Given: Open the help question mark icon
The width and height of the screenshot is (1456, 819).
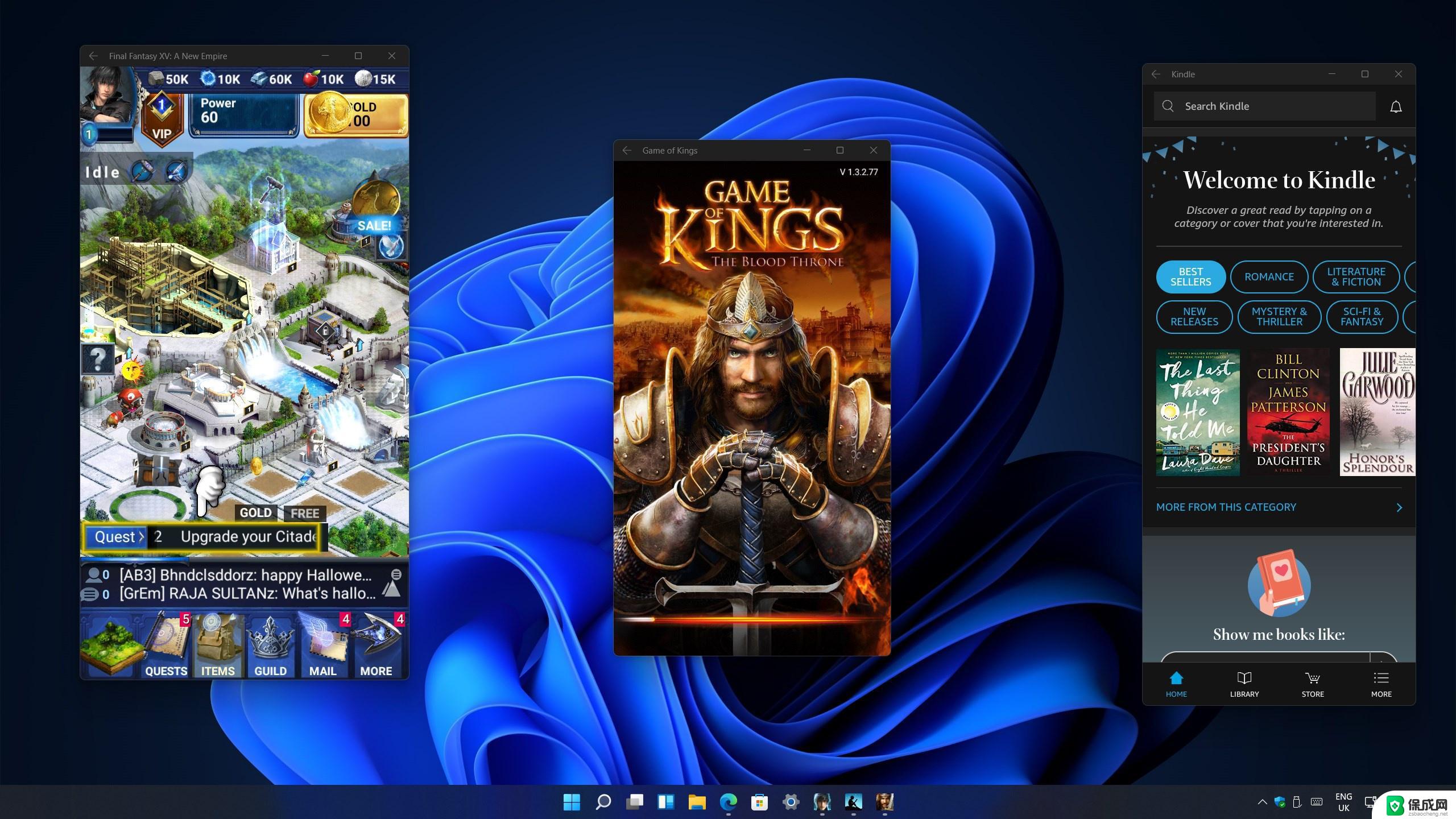Looking at the screenshot, I should click(98, 359).
